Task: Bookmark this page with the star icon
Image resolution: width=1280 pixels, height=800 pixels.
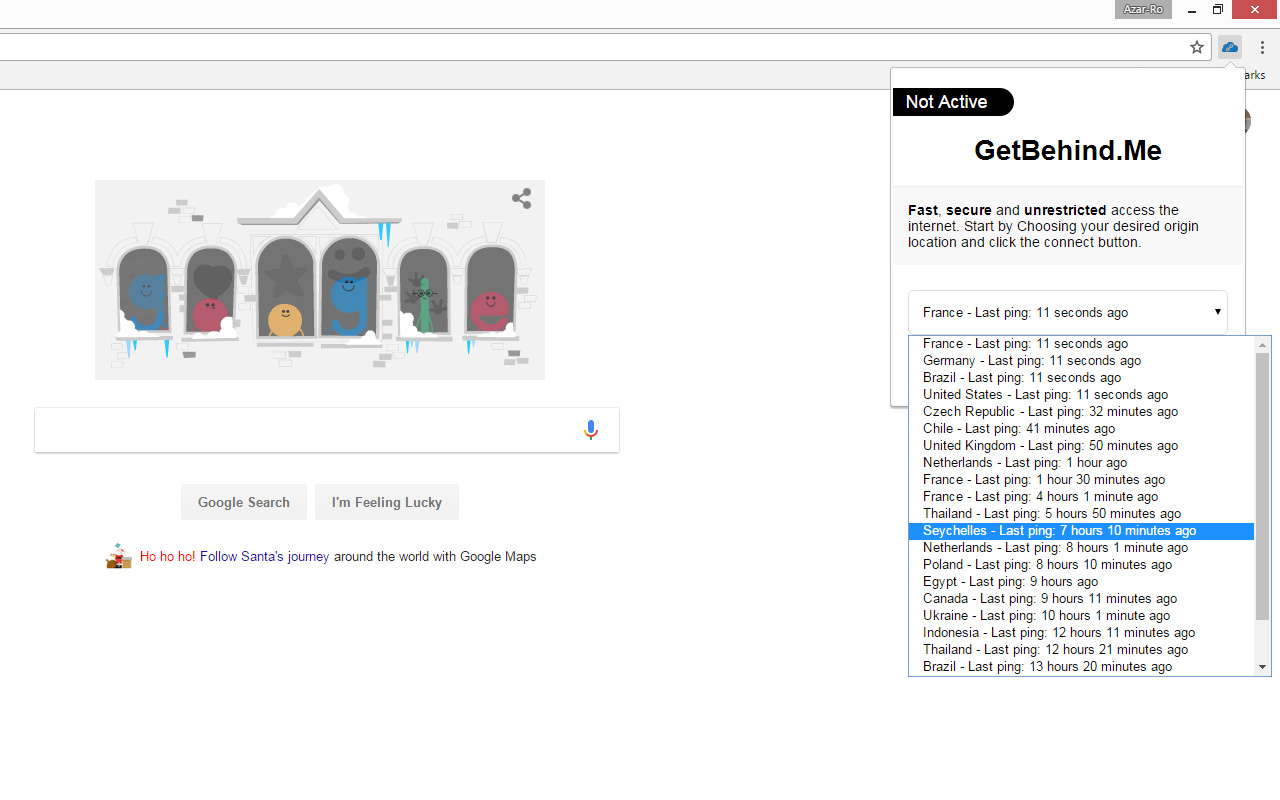Action: click(x=1197, y=47)
